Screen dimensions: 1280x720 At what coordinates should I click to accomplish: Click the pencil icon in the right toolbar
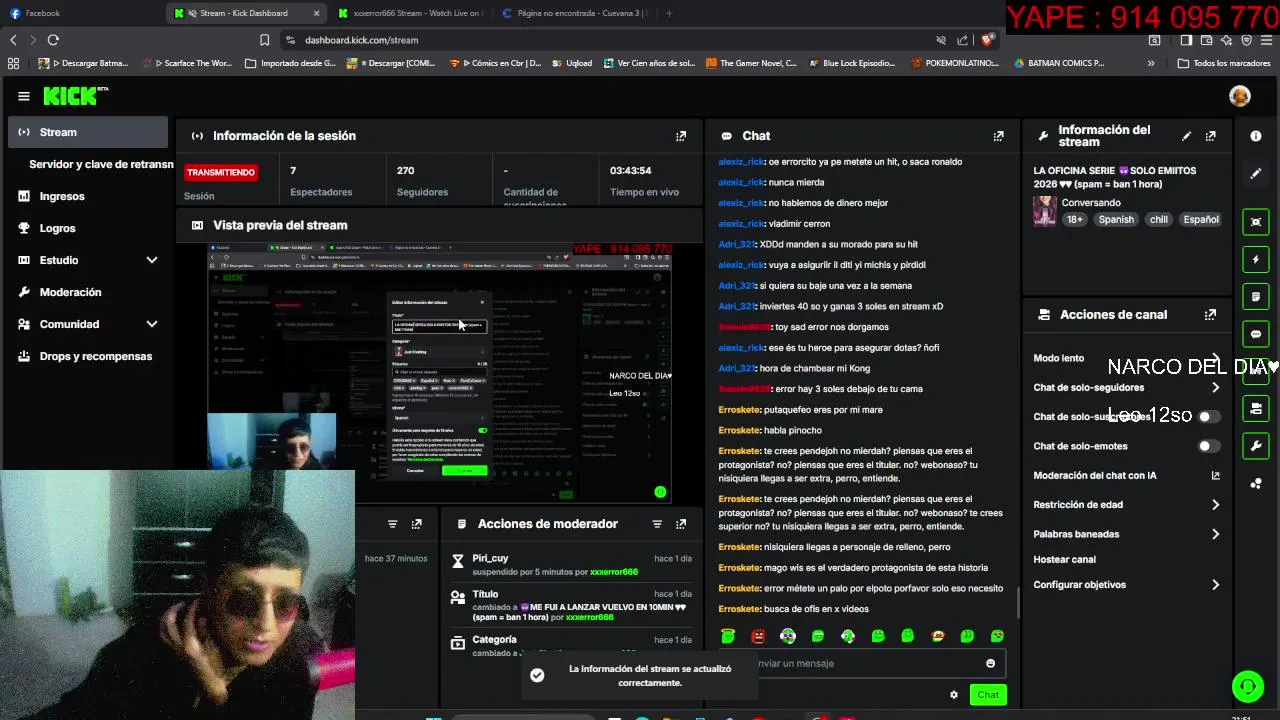(x=1256, y=174)
